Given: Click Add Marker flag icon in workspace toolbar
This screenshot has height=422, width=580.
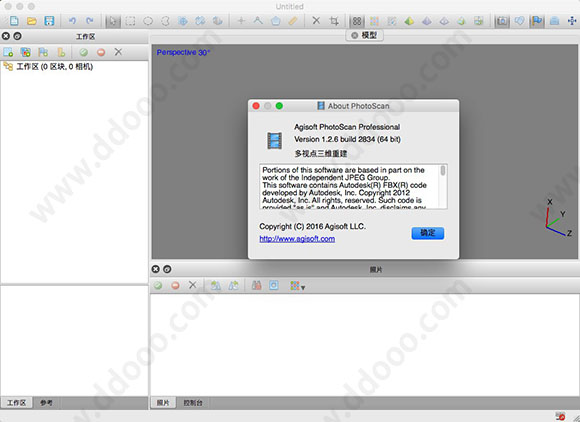Looking at the screenshot, I should [43, 52].
